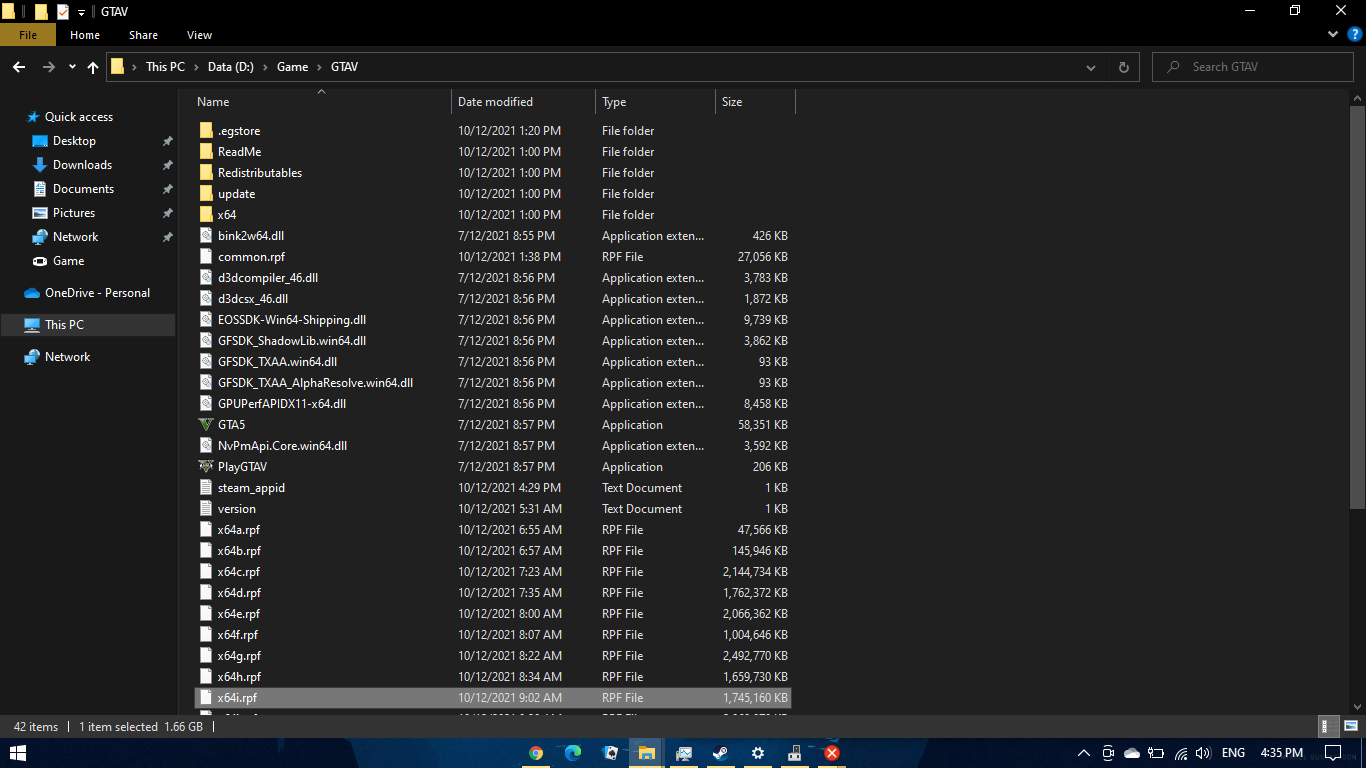
Task: Select the x64 folder
Action: [227, 215]
